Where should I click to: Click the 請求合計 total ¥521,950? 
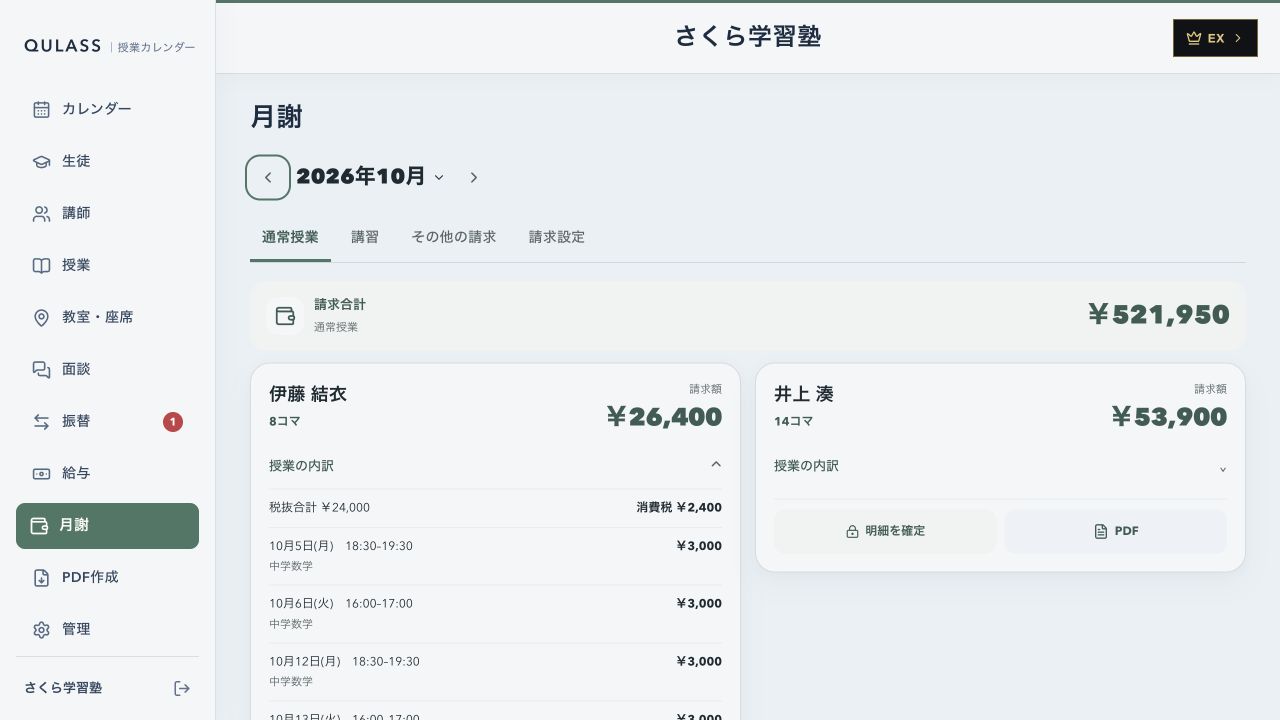(x=1158, y=315)
